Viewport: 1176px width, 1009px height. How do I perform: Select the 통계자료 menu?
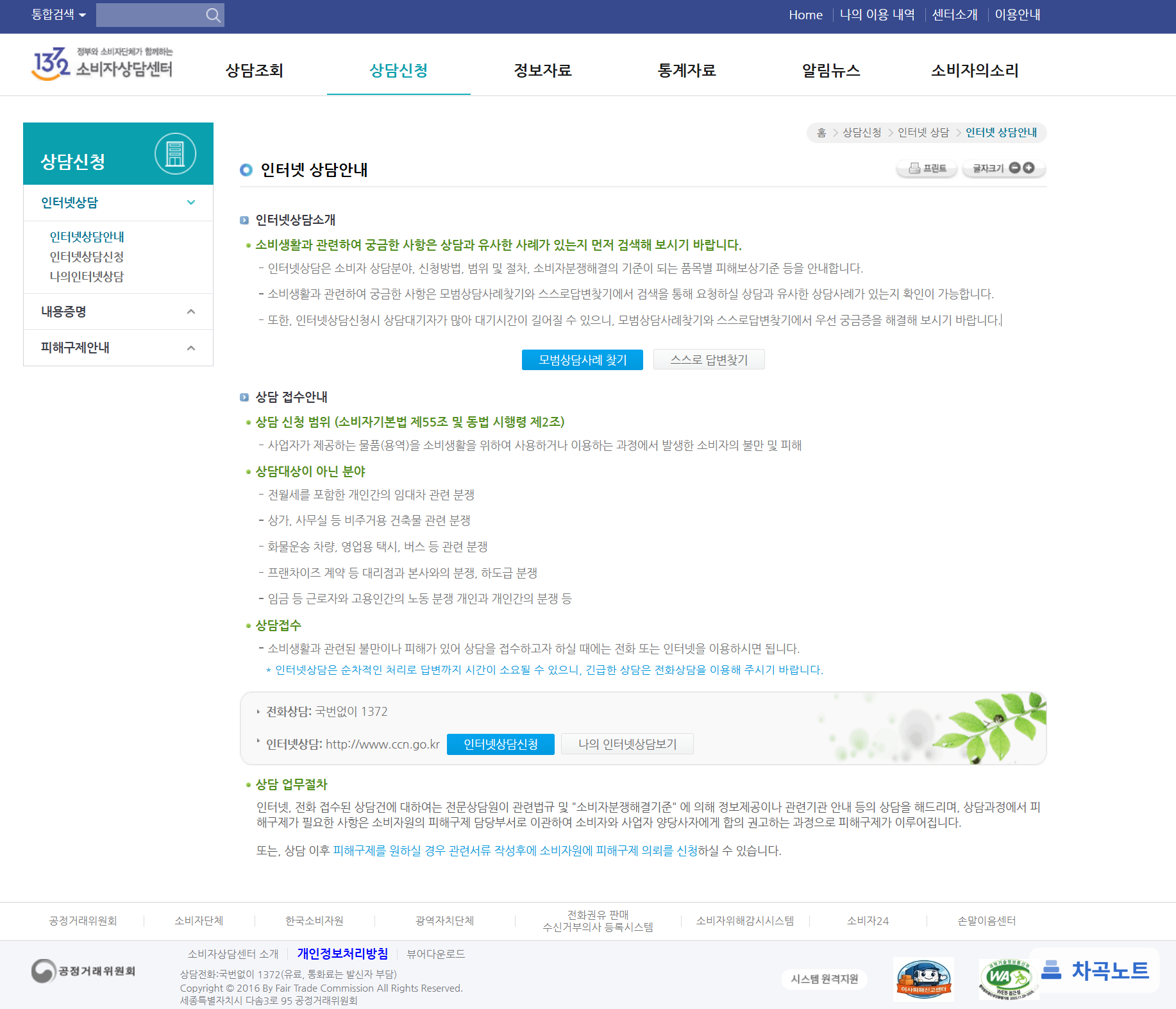pos(687,71)
